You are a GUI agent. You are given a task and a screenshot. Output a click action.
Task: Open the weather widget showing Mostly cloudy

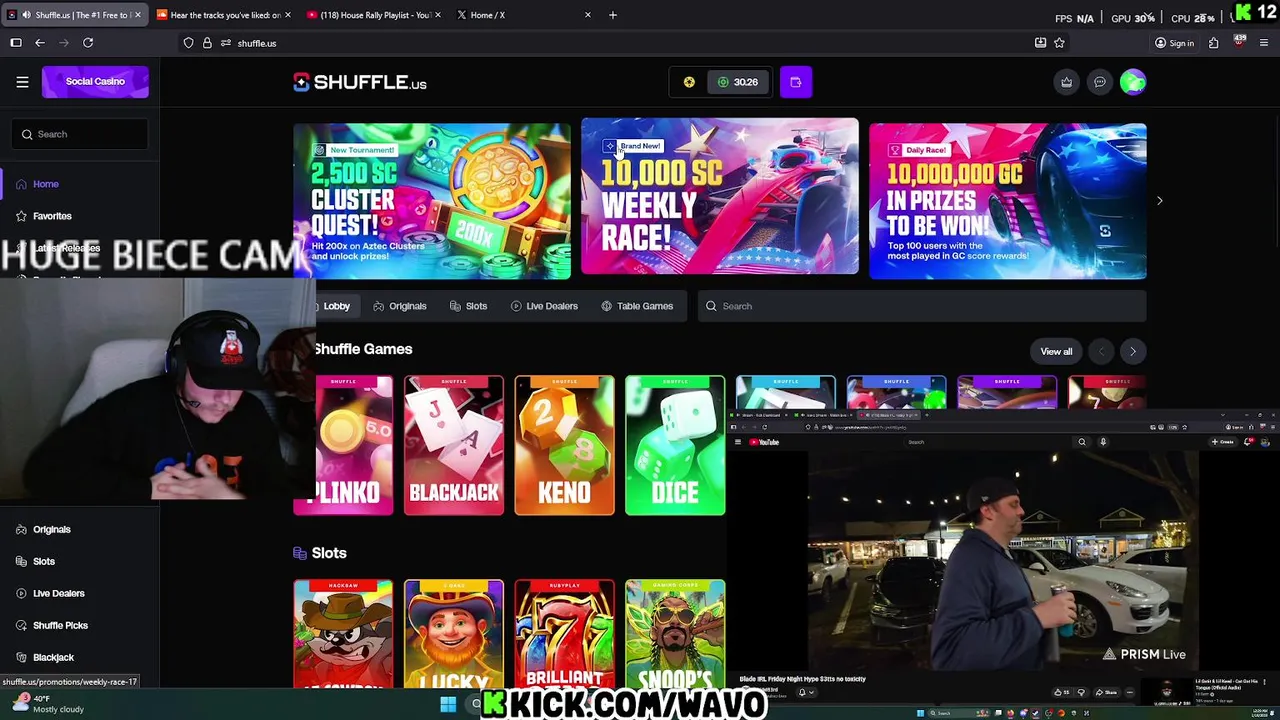[47, 704]
